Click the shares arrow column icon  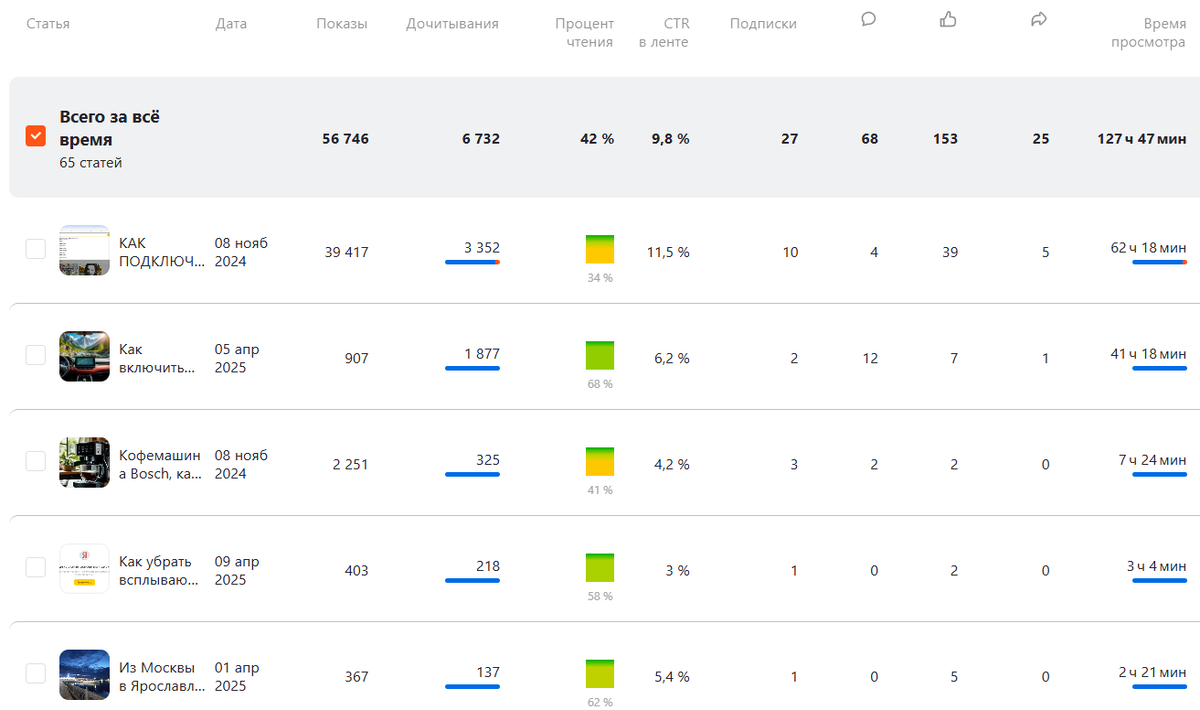(x=1038, y=19)
